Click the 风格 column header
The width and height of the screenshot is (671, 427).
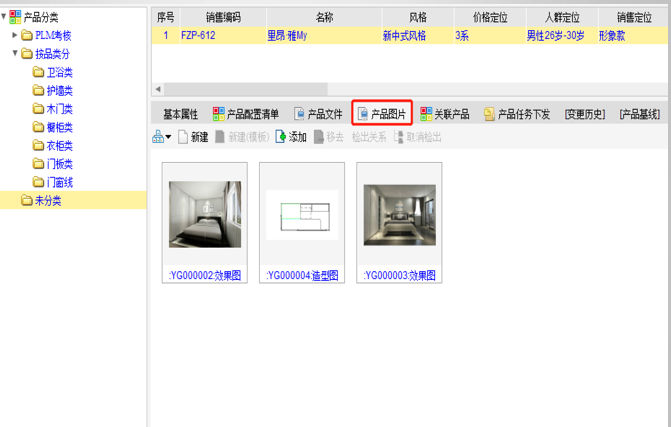pos(418,17)
